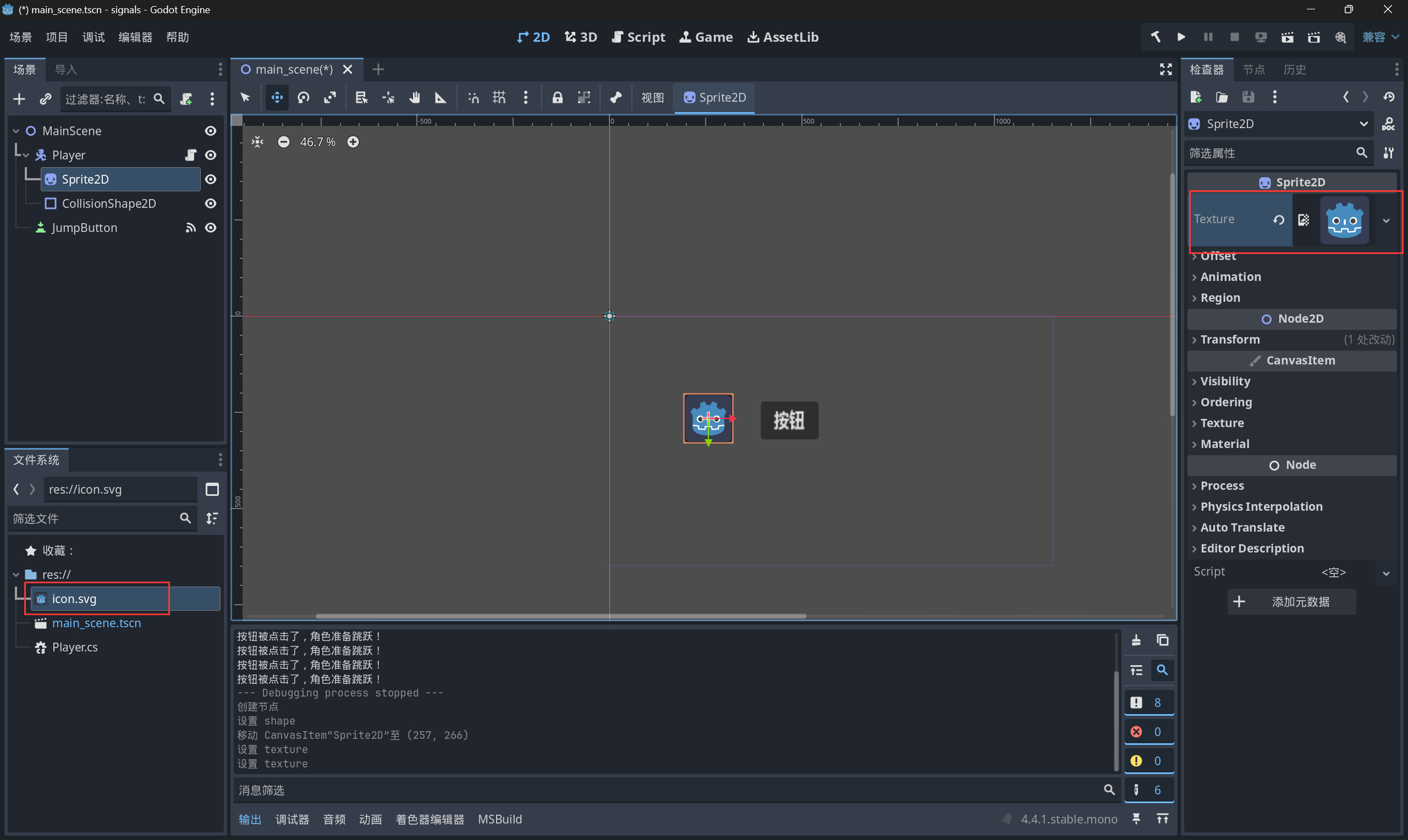Reset the Texture property to default
This screenshot has height=840, width=1408.
pyautogui.click(x=1278, y=220)
